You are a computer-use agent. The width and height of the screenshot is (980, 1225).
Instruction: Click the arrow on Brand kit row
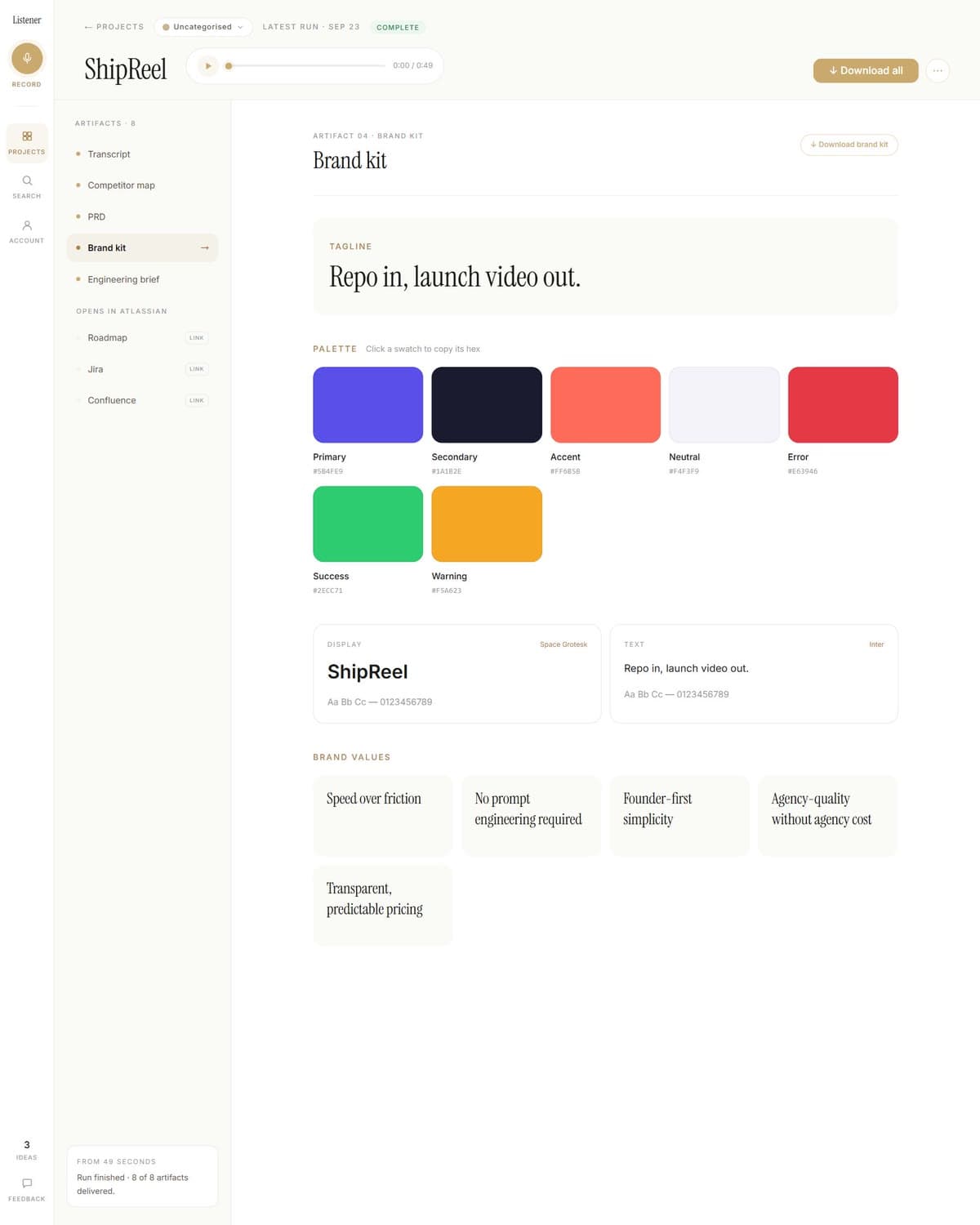[204, 247]
